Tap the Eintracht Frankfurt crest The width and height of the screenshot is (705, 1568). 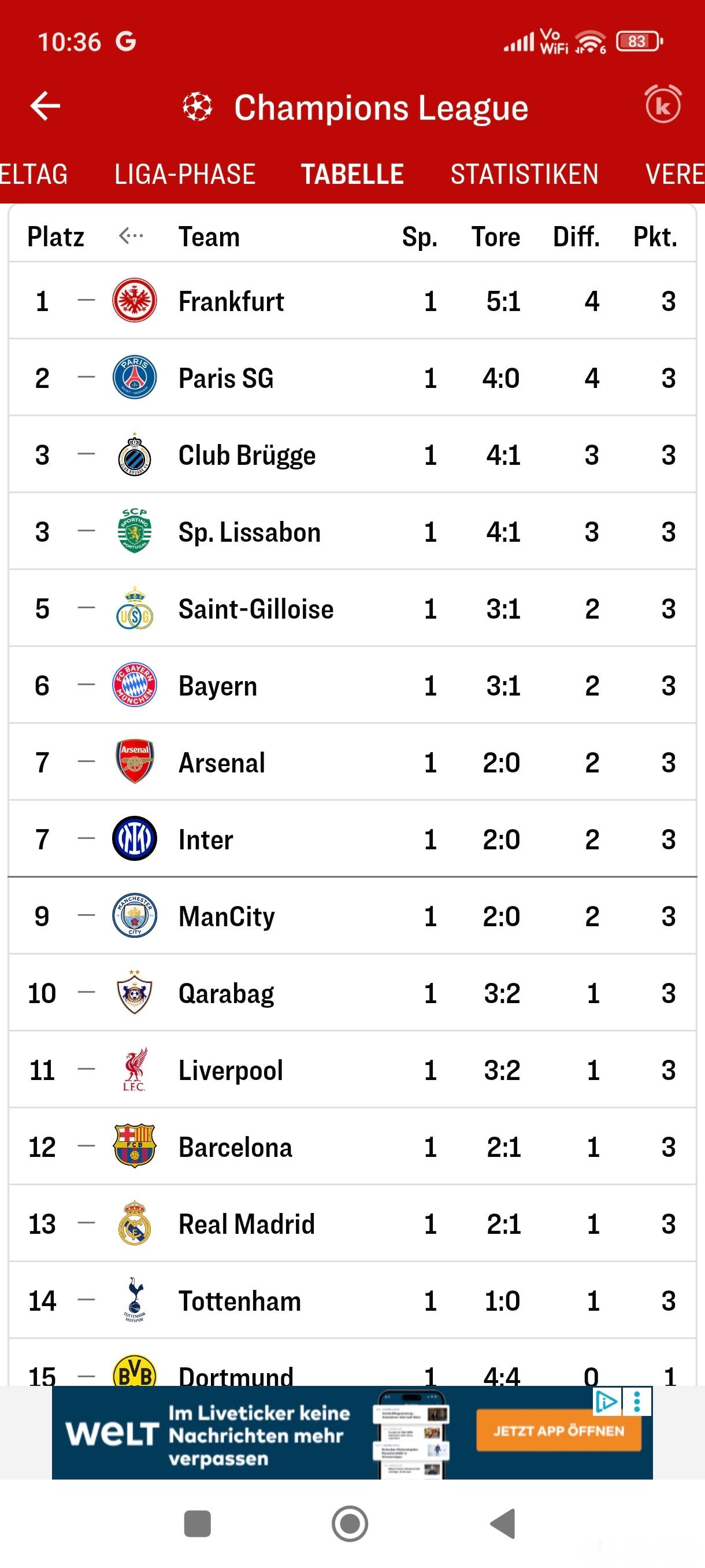point(135,301)
